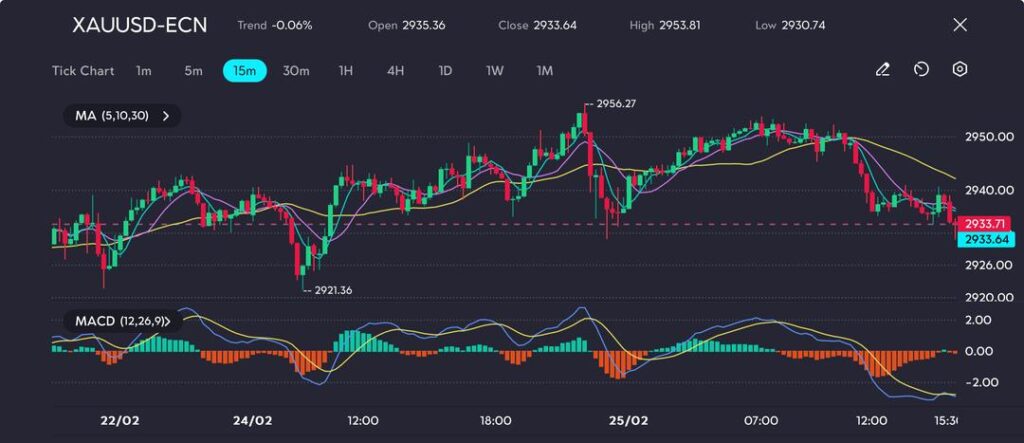This screenshot has width=1024, height=443.
Task: Click the clock history icon
Action: tap(921, 70)
